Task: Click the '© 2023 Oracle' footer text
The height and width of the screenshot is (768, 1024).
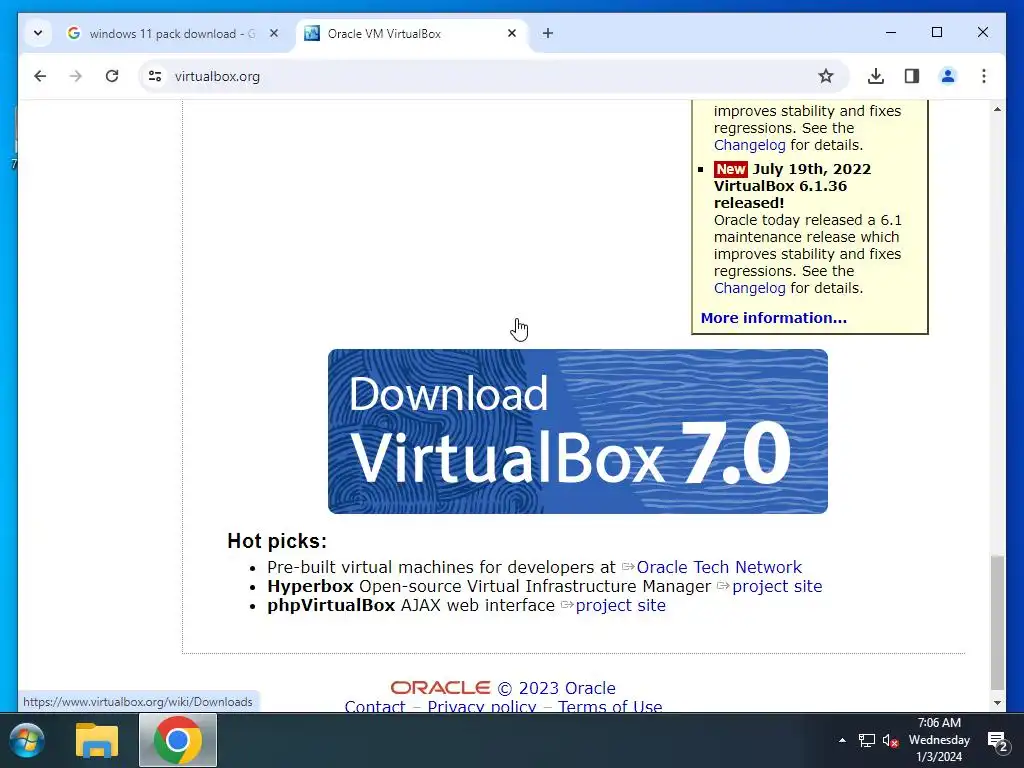Action: coord(556,688)
